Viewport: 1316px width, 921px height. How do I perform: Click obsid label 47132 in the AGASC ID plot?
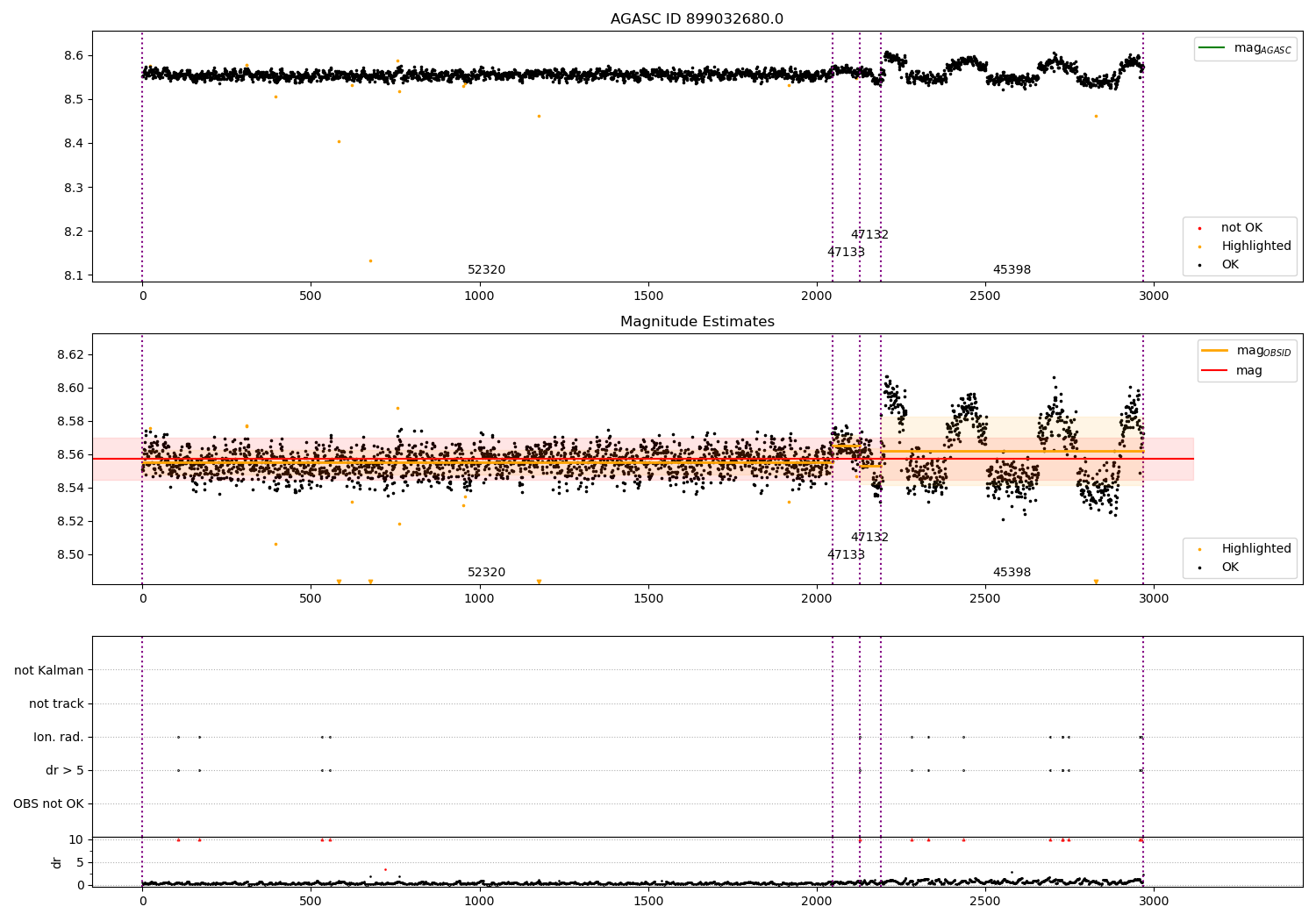(869, 235)
